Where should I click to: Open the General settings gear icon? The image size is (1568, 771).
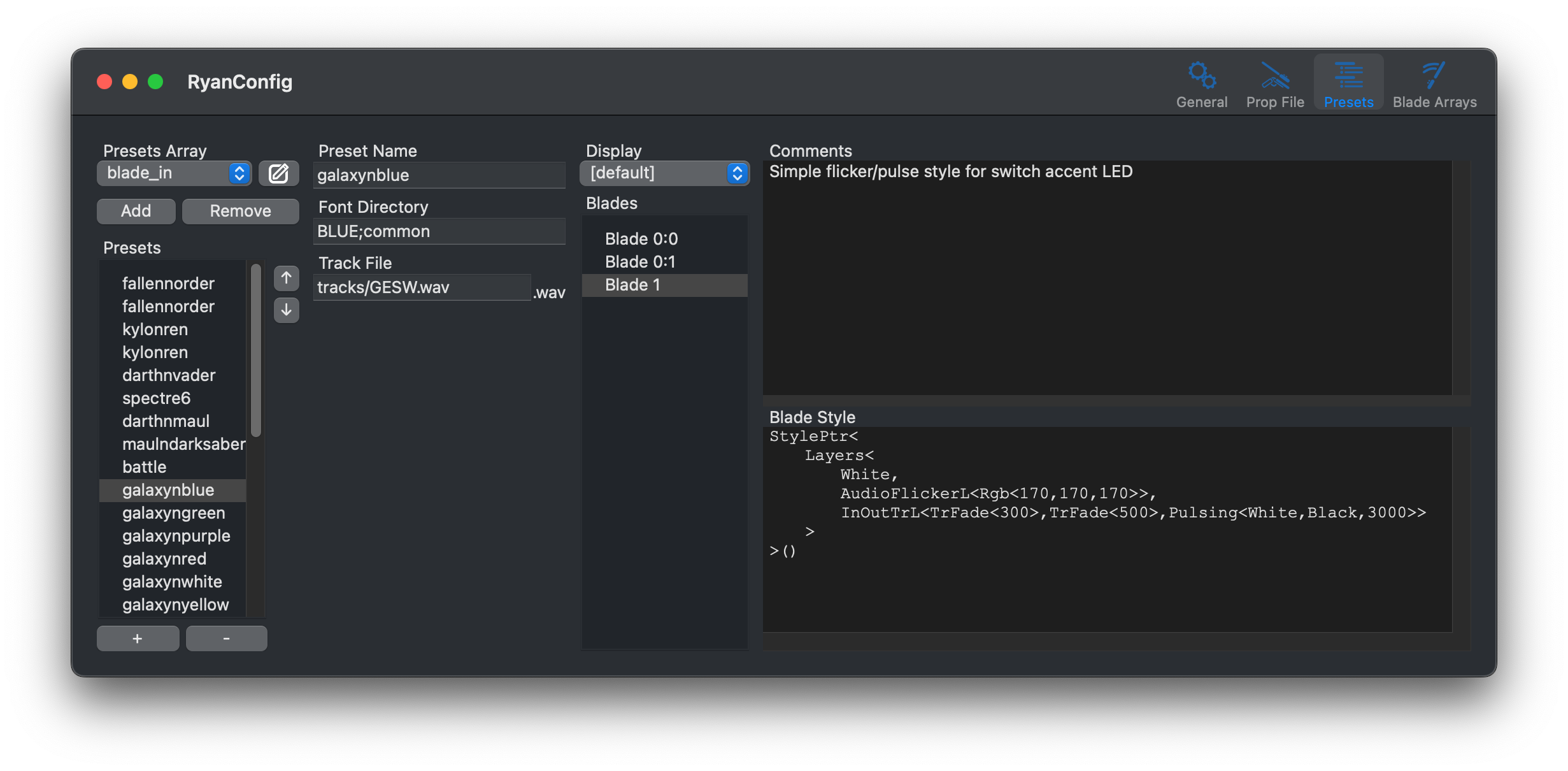point(1201,76)
